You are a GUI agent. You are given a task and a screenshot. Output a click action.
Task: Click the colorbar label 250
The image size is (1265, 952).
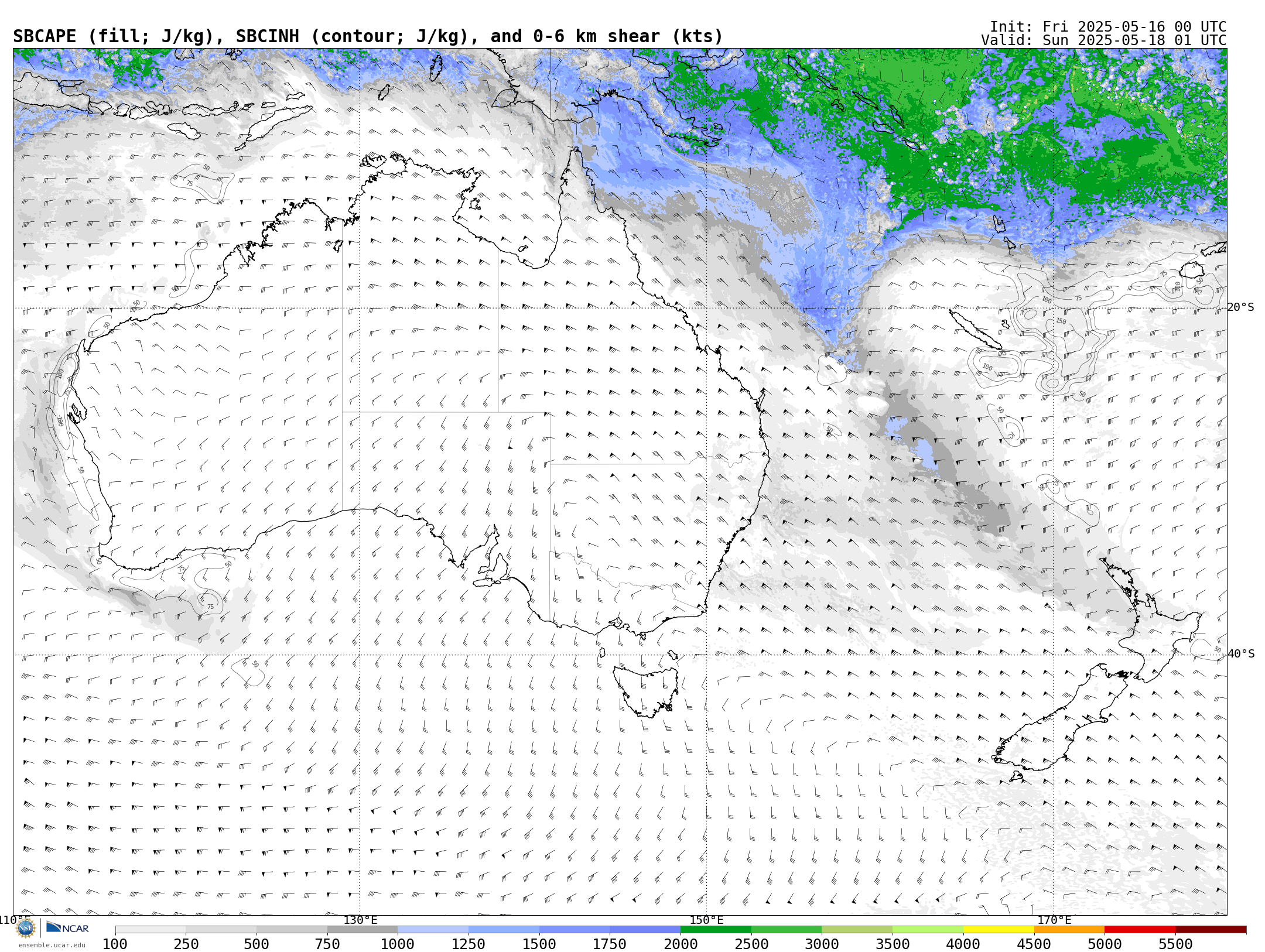coord(186,944)
